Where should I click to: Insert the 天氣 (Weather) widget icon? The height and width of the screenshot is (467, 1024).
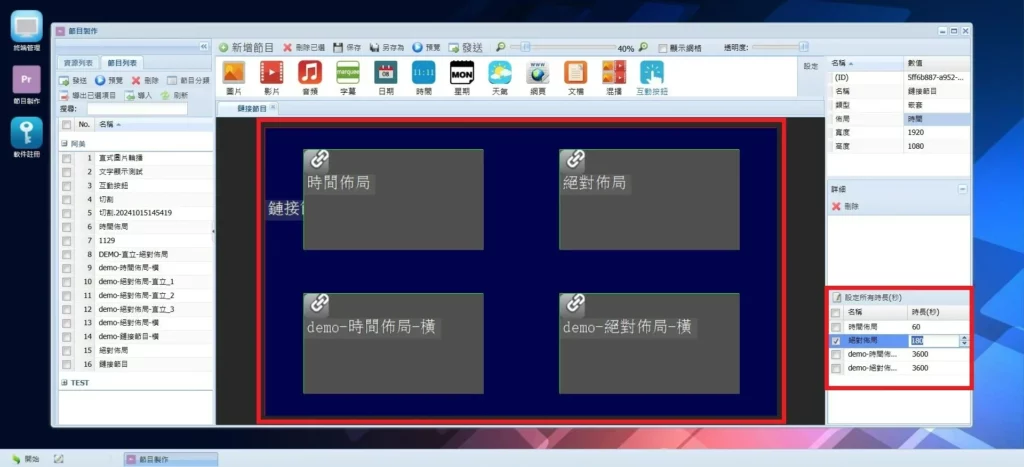coord(499,73)
